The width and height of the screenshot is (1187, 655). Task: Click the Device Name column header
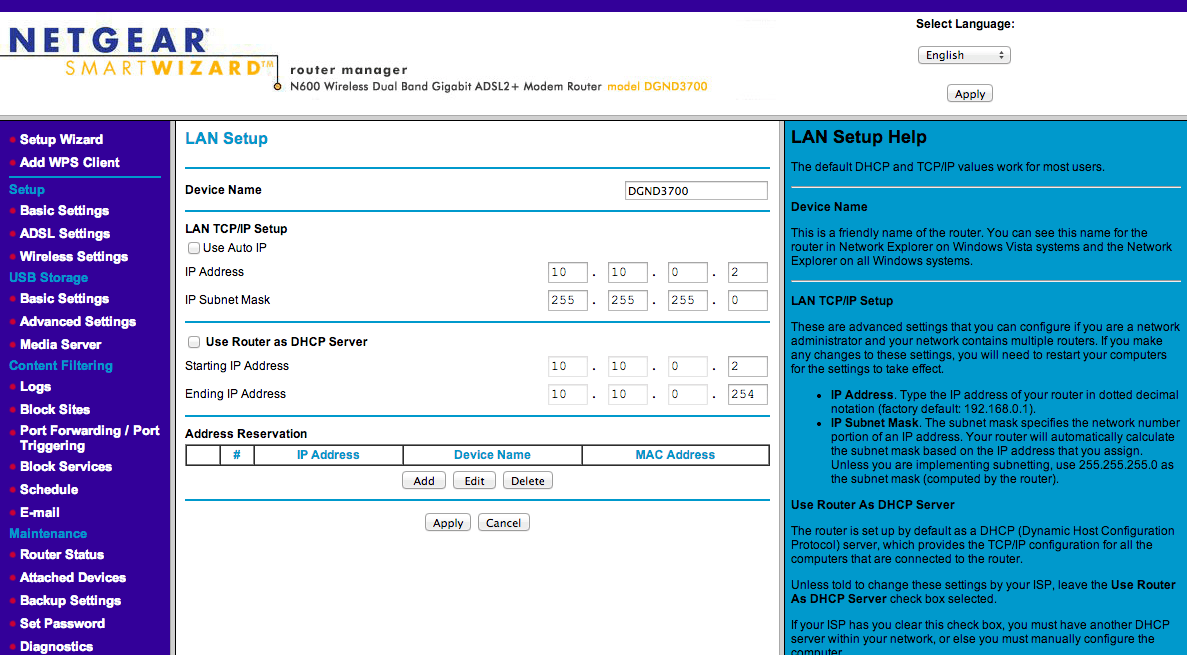point(492,454)
